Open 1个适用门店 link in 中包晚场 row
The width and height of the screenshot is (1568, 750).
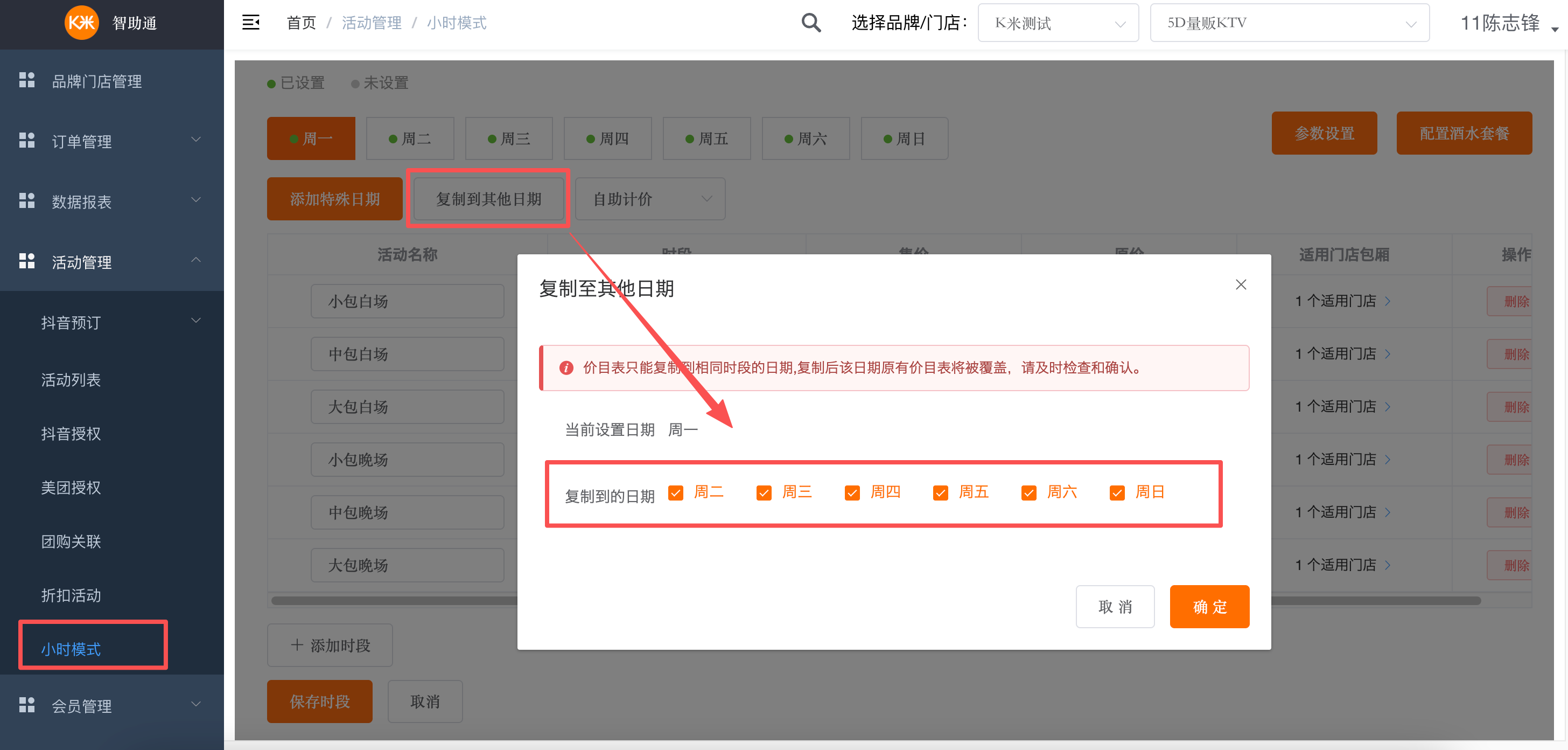pyautogui.click(x=1343, y=512)
